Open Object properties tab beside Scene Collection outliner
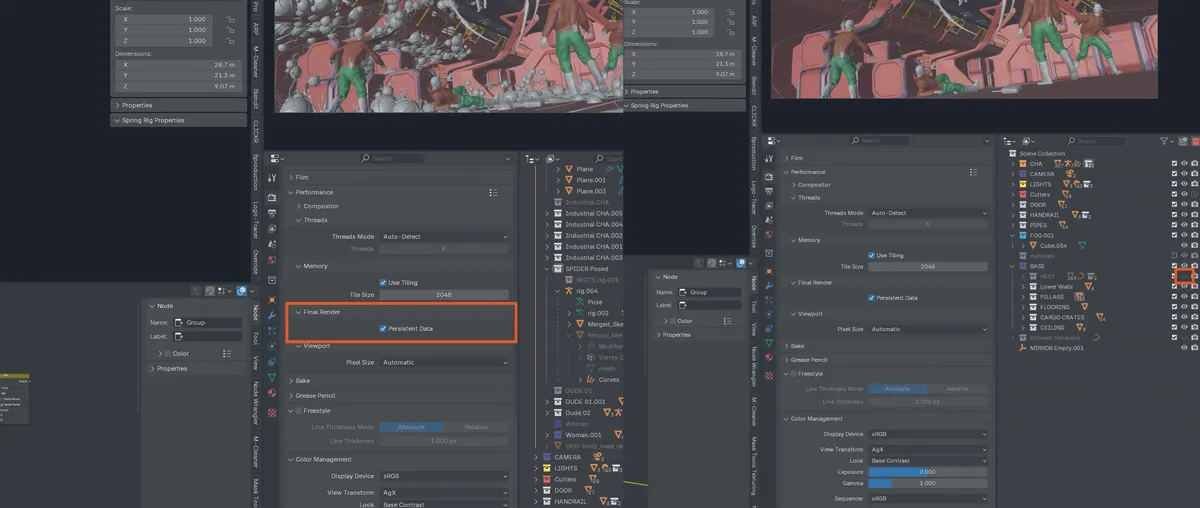The height and width of the screenshot is (508, 1200). [769, 271]
